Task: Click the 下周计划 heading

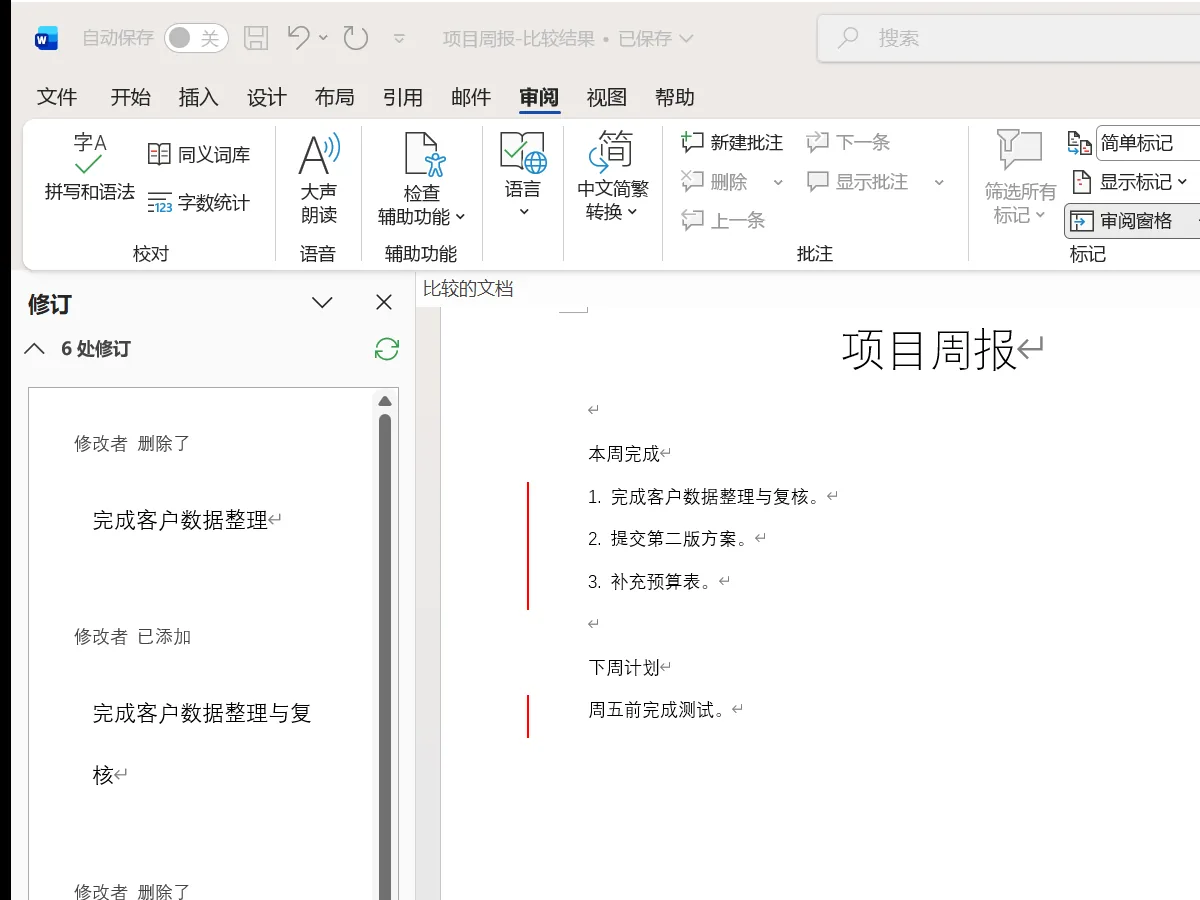Action: [x=624, y=667]
